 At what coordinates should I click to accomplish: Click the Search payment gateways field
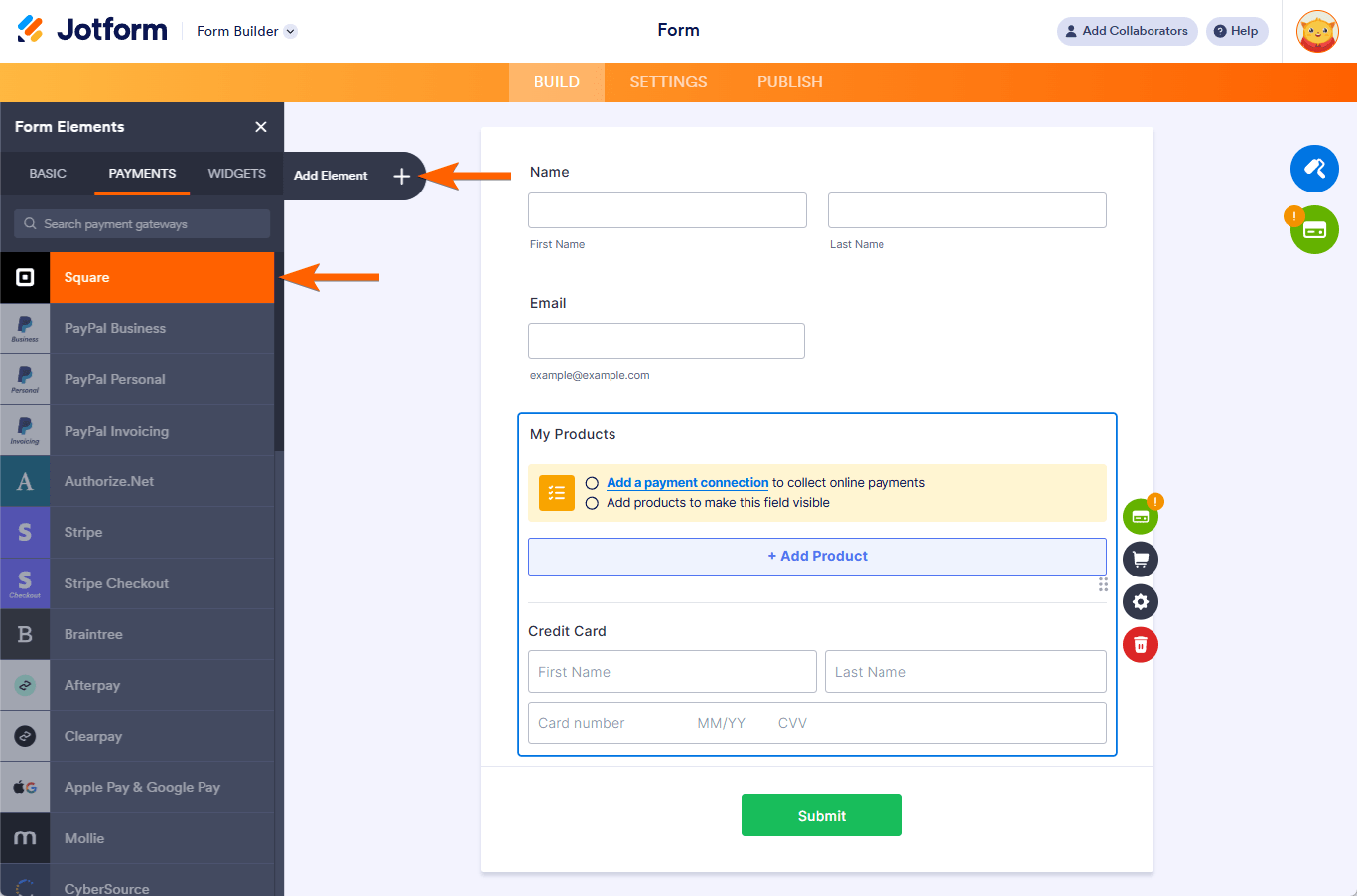tap(142, 224)
